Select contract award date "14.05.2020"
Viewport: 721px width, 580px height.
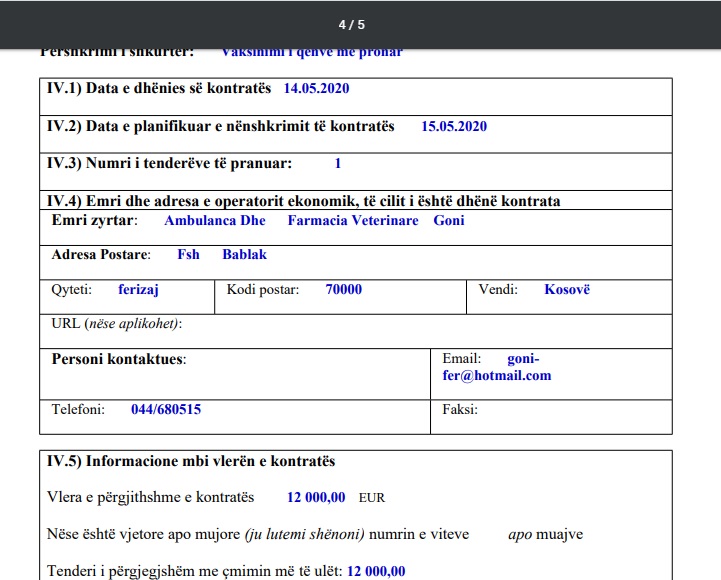pyautogui.click(x=316, y=88)
